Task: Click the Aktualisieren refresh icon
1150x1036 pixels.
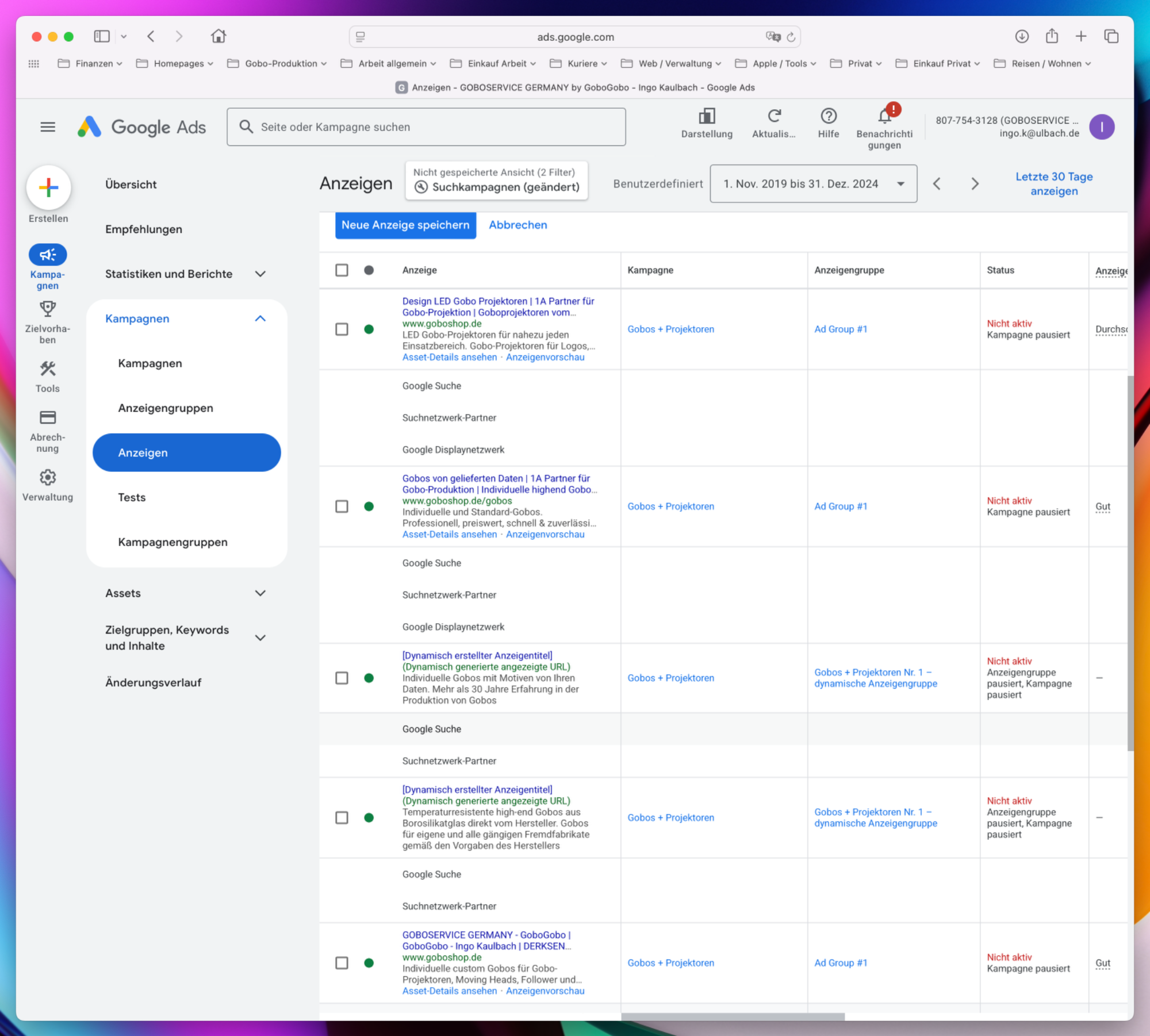Action: pos(774,117)
